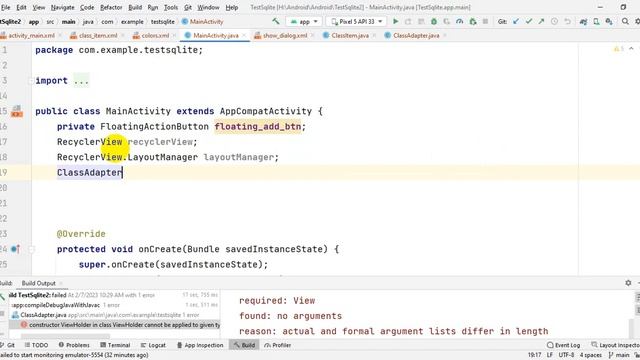The width and height of the screenshot is (640, 360).
Task: Open the Profiler tool window
Action: [x=277, y=345]
